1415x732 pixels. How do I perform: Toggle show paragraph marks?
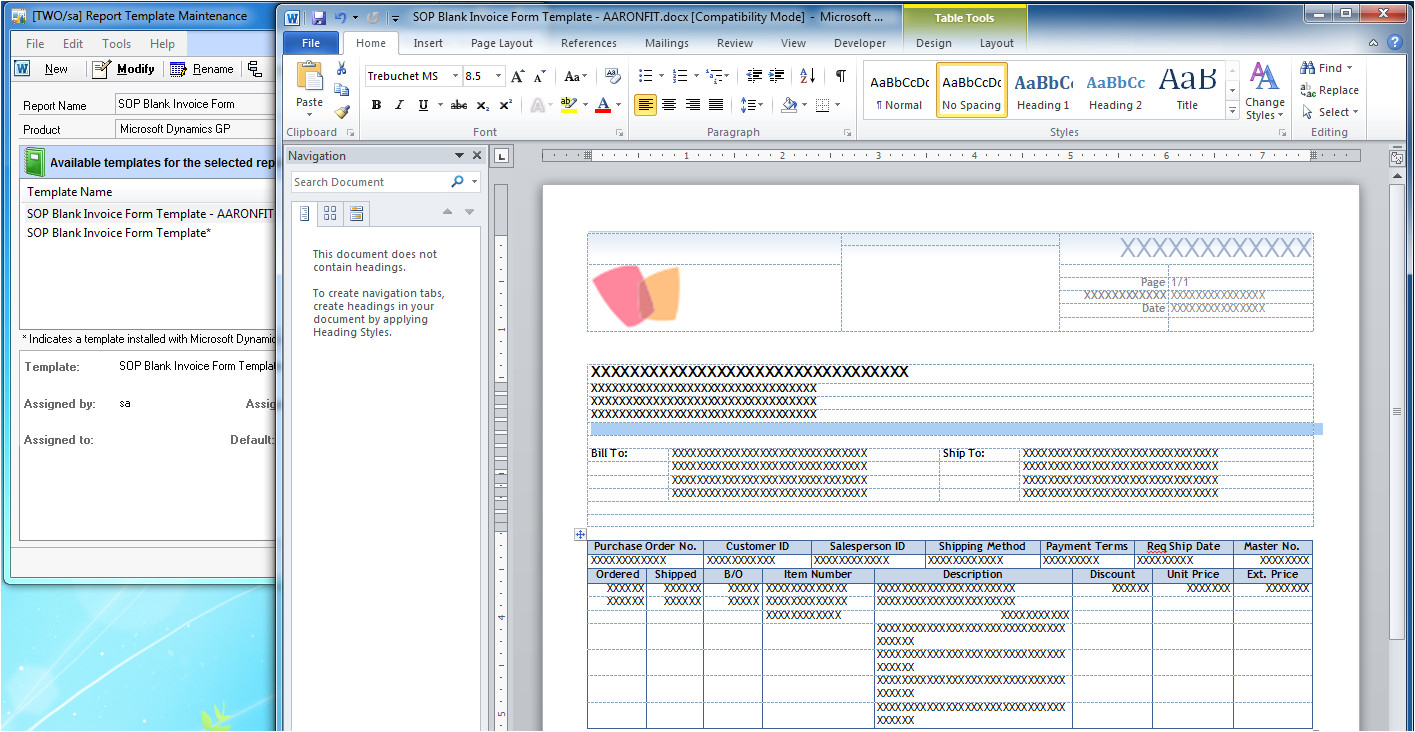pyautogui.click(x=841, y=76)
